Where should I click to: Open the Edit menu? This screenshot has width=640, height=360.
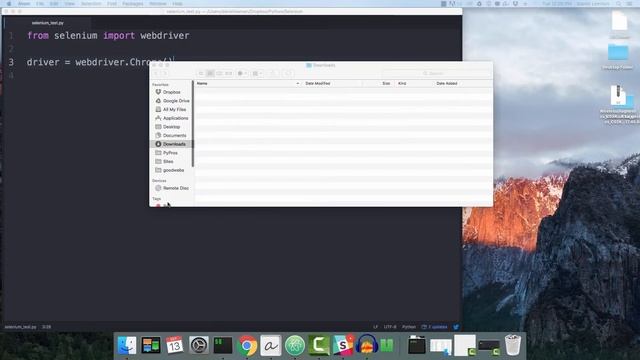pos(54,4)
